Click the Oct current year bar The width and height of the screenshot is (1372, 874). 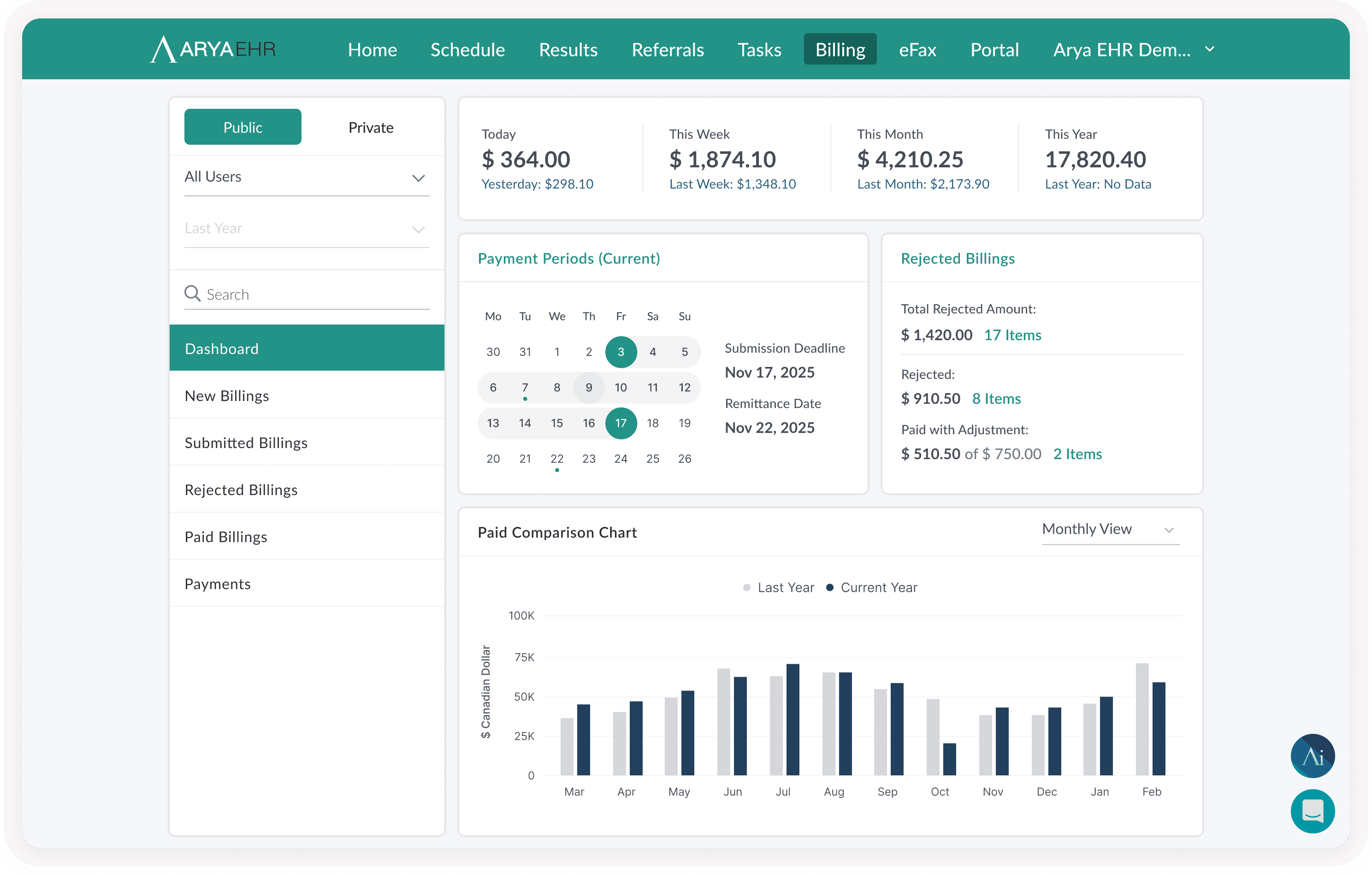949,760
